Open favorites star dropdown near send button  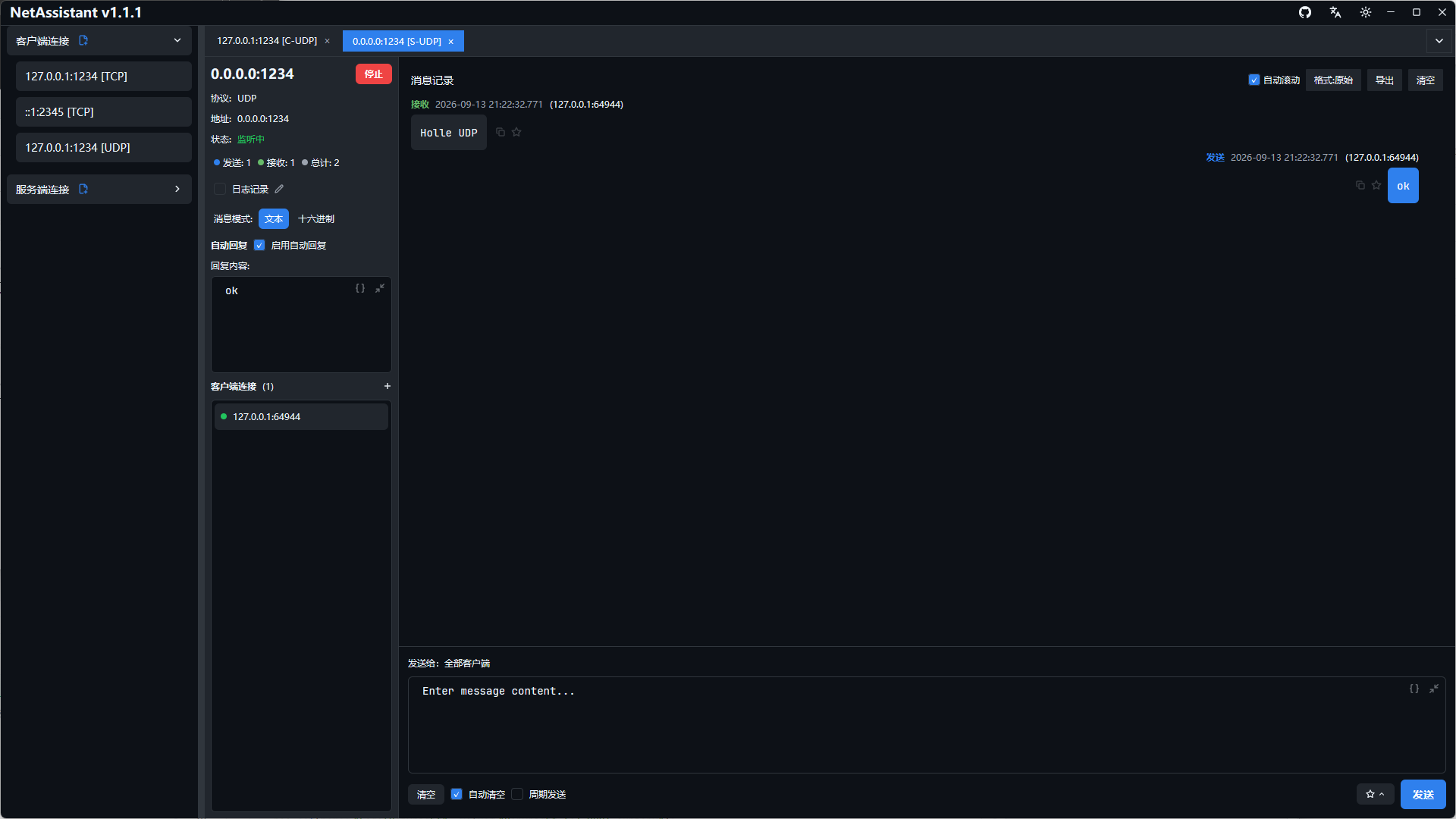pos(1375,794)
